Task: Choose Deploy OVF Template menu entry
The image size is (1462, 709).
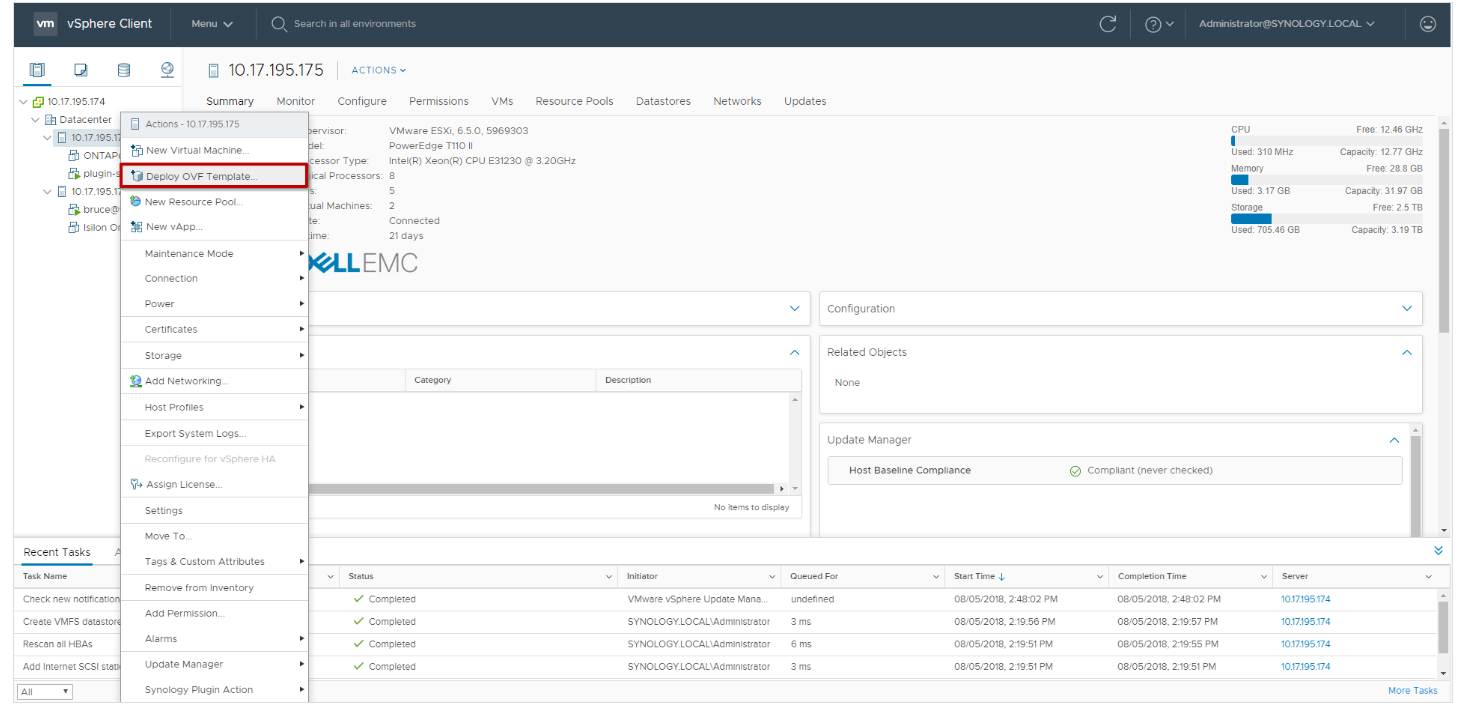Action: point(214,176)
